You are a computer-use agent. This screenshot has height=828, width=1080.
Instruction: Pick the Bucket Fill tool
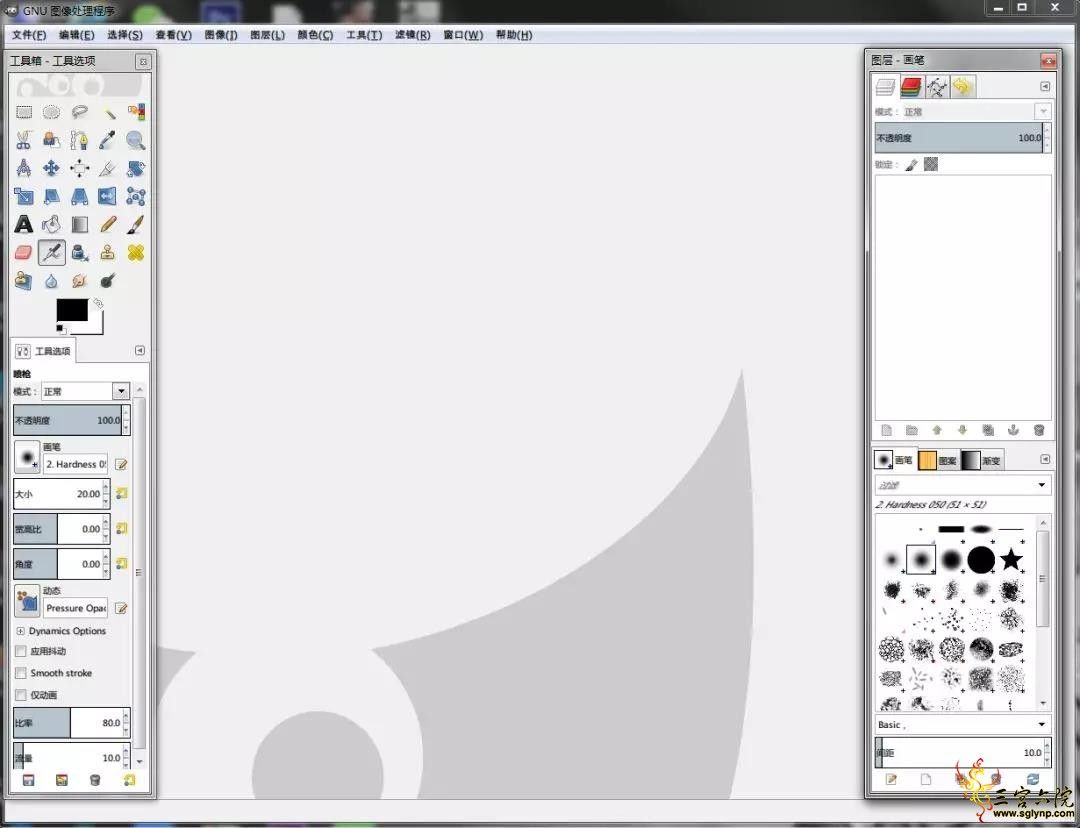pos(52,225)
